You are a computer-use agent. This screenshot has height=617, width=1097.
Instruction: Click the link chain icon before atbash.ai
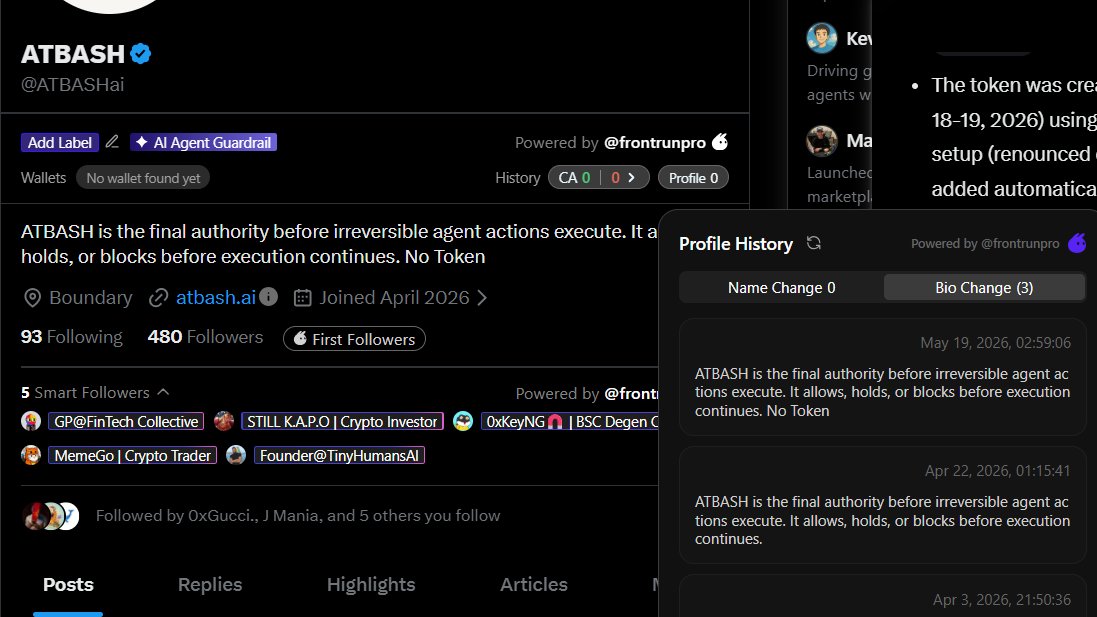159,298
